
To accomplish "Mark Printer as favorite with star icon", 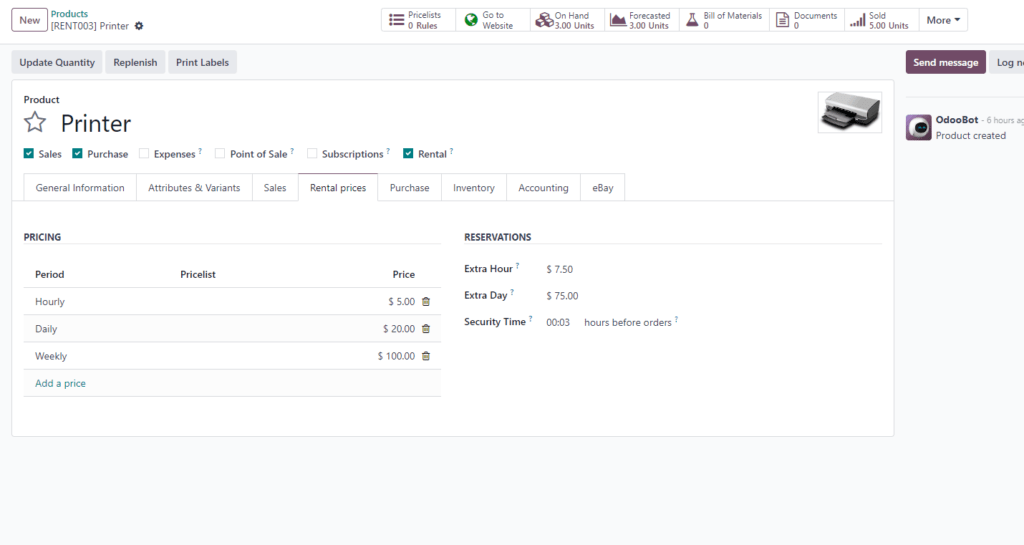I will click(x=35, y=123).
